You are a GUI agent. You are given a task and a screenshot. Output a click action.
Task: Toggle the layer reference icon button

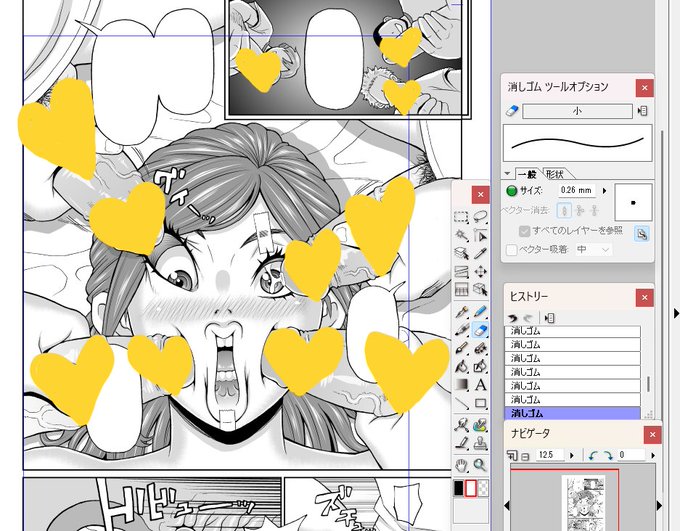click(641, 233)
